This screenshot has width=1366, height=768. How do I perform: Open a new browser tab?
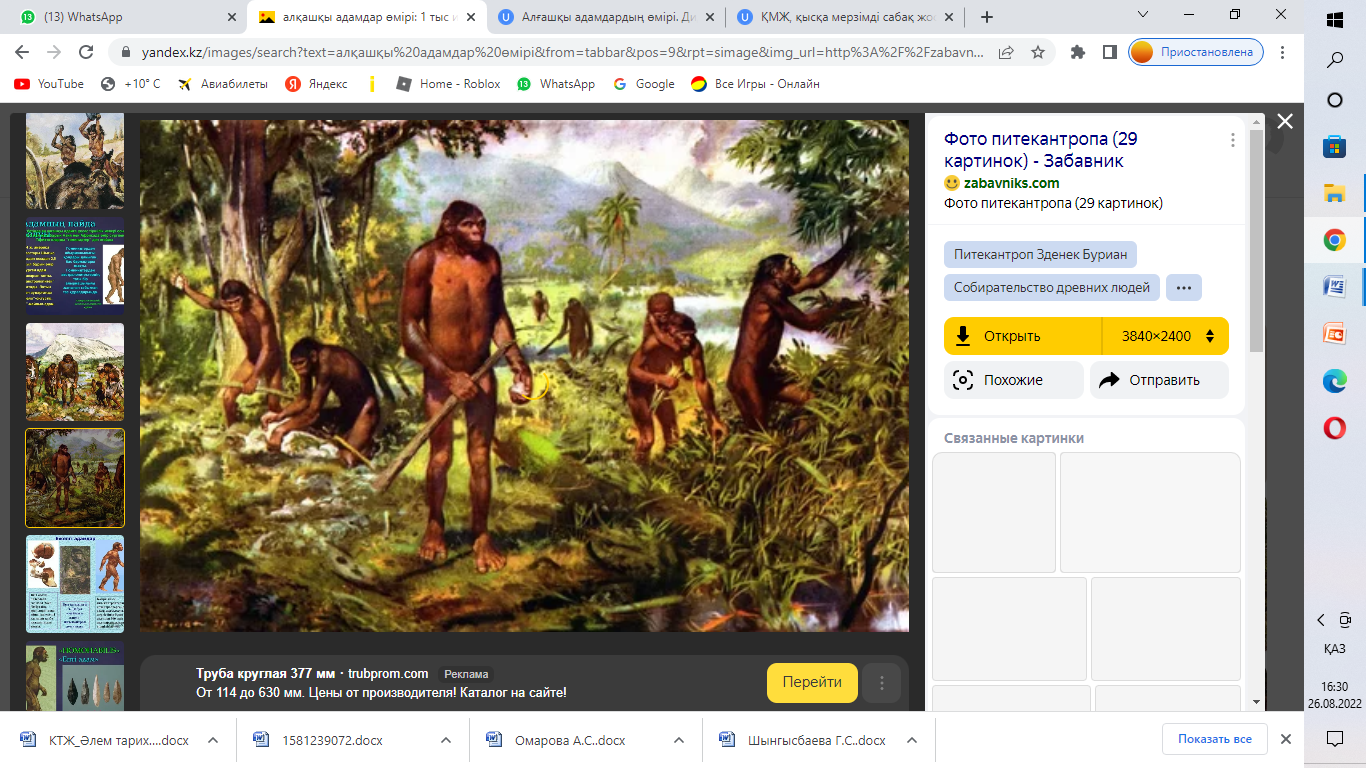pyautogui.click(x=987, y=17)
